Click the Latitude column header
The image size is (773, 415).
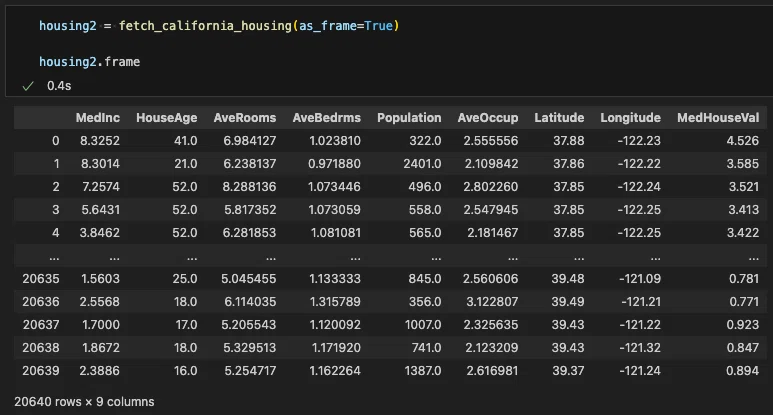(559, 118)
